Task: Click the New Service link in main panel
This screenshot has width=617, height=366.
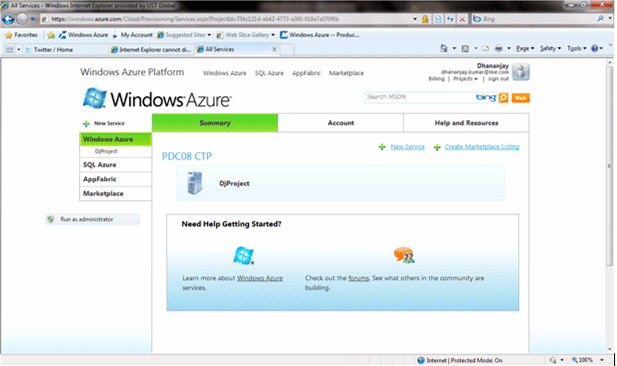Action: pyautogui.click(x=408, y=147)
